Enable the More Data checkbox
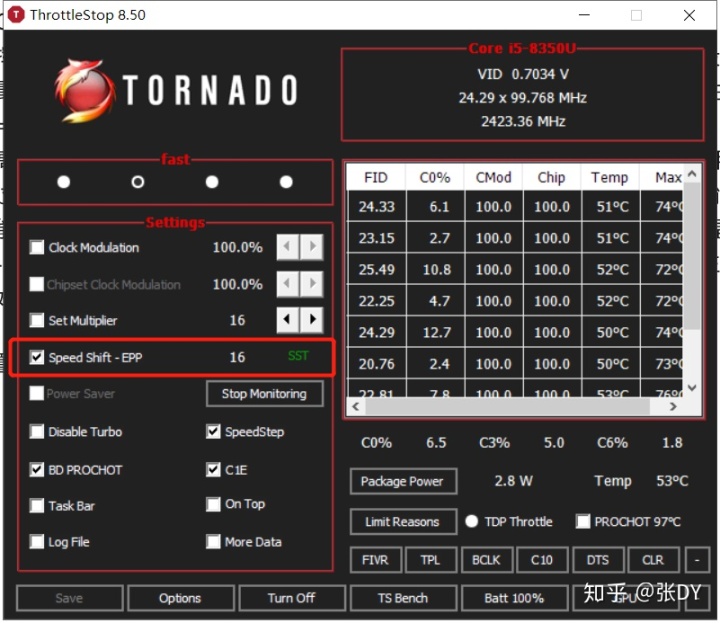Image resolution: width=720 pixels, height=623 pixels. (x=213, y=542)
